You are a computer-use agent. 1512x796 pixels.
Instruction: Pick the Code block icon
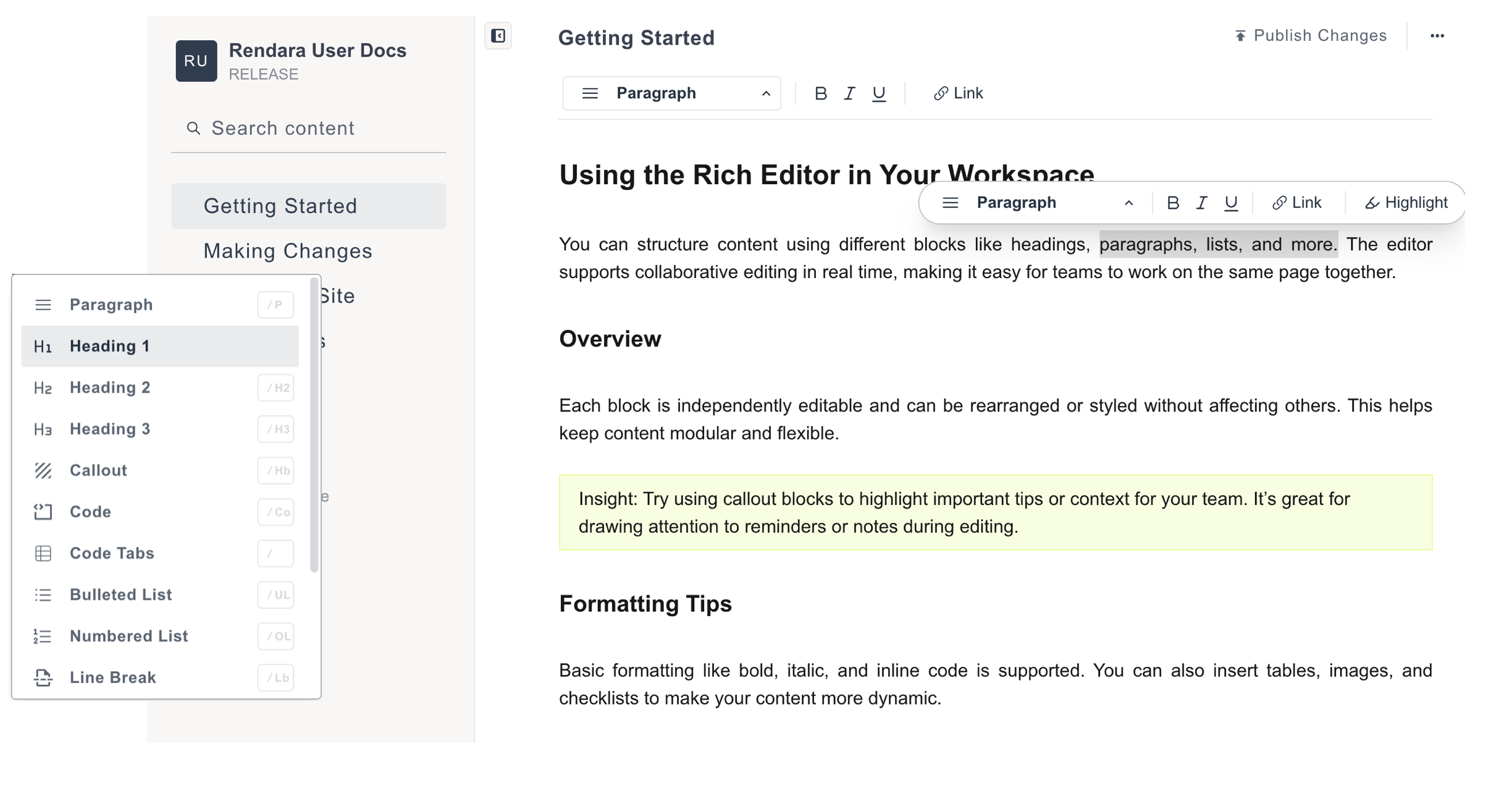point(43,512)
